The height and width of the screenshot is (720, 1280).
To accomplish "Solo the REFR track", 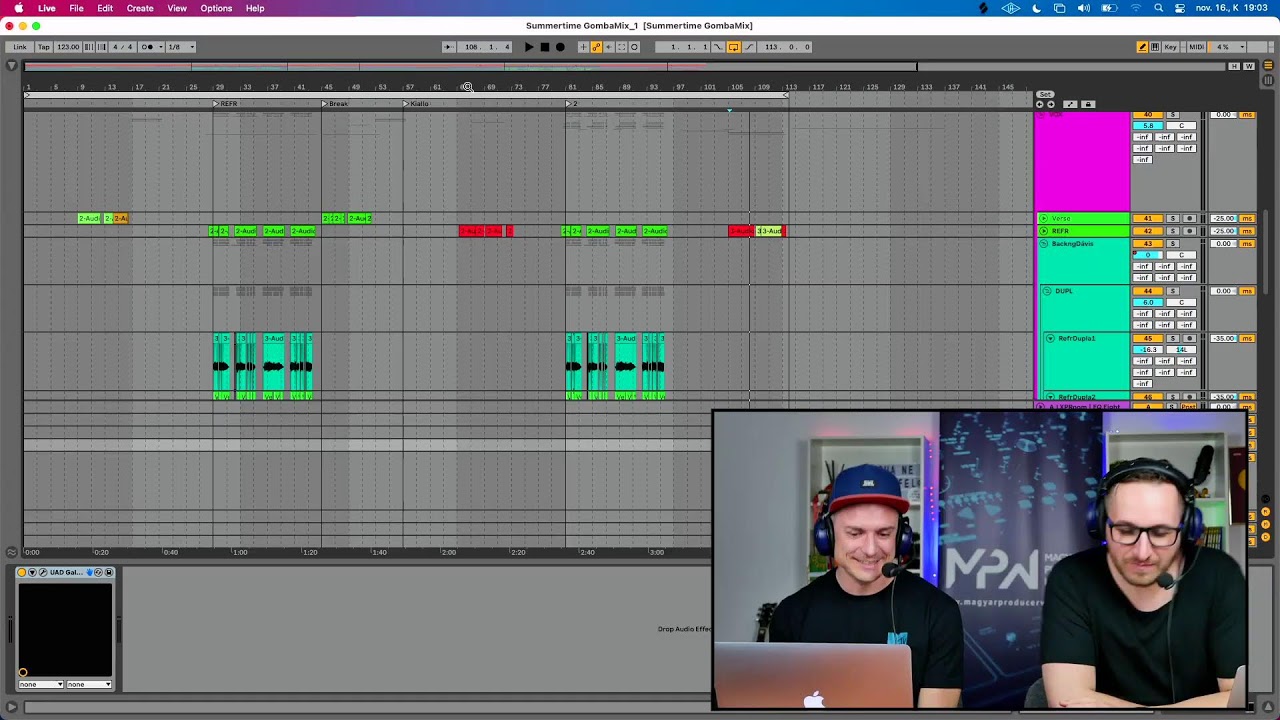I will pos(1173,231).
